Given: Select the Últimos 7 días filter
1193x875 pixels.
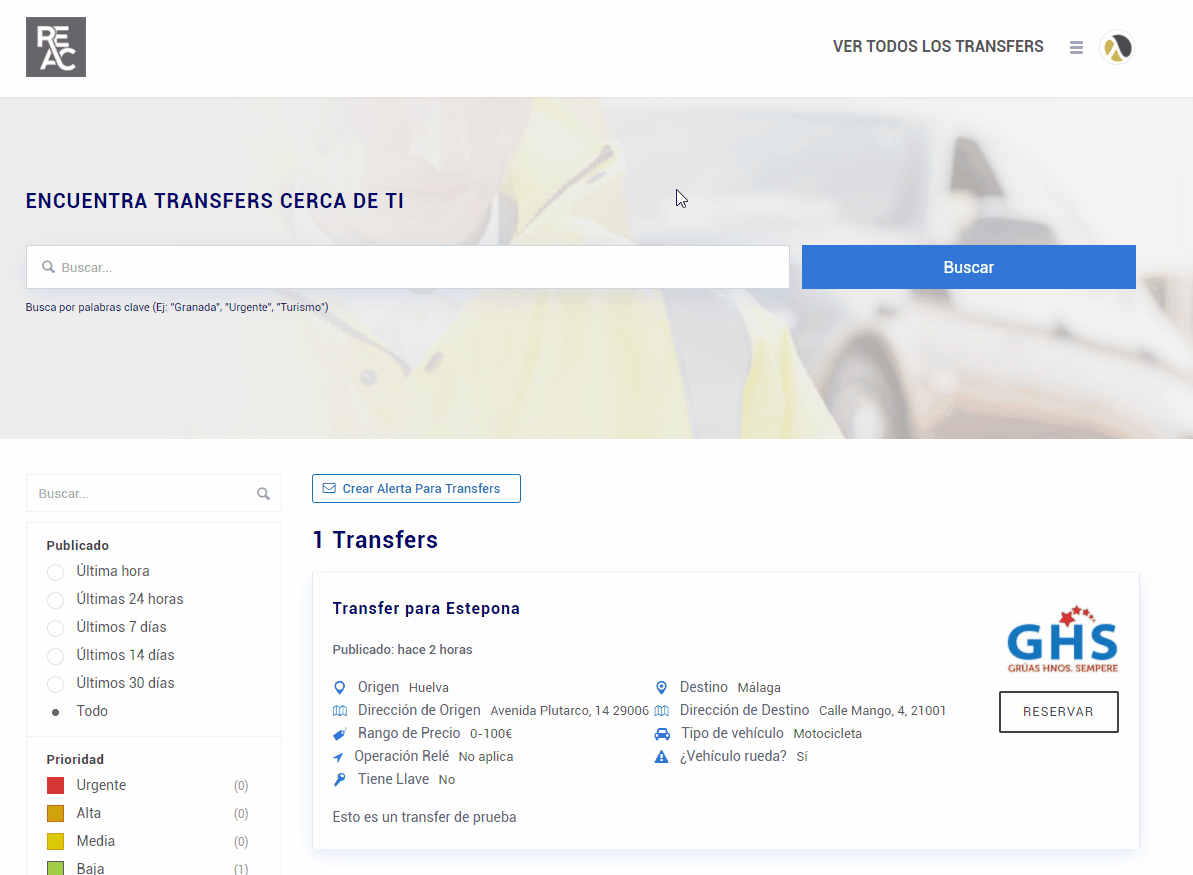Looking at the screenshot, I should (x=56, y=628).
